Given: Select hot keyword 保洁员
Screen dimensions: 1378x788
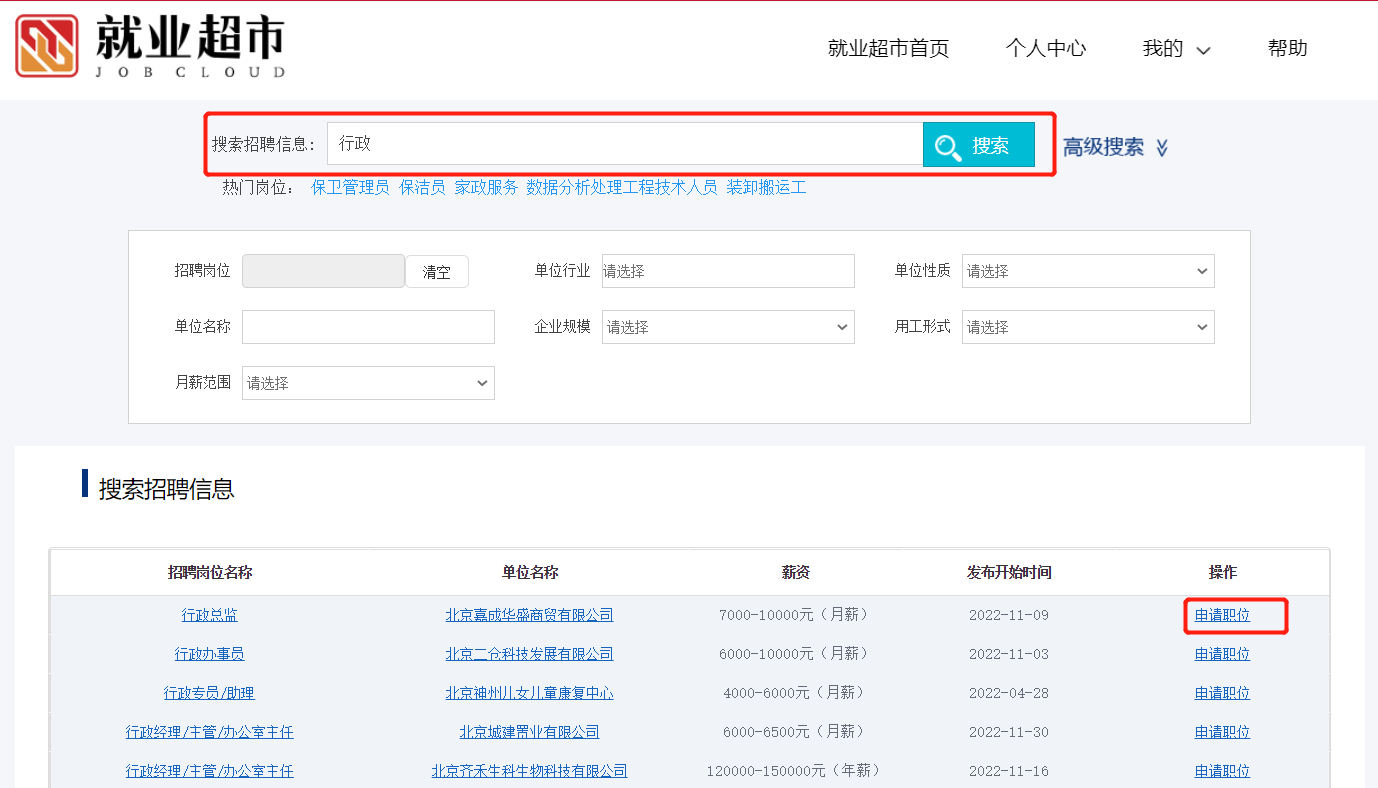Looking at the screenshot, I should [x=422, y=187].
